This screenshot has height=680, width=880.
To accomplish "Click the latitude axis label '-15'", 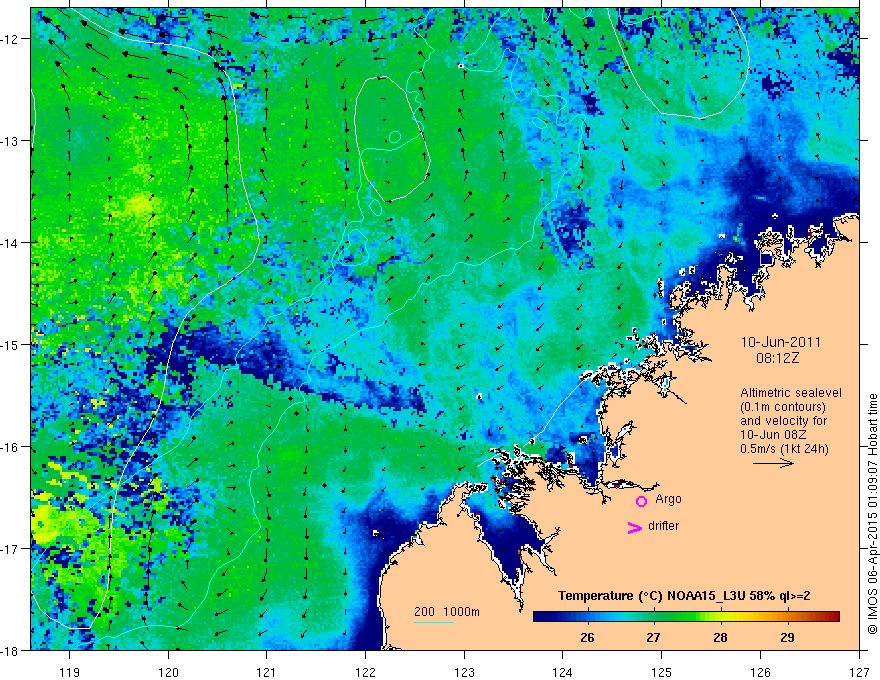I will [x=11, y=344].
